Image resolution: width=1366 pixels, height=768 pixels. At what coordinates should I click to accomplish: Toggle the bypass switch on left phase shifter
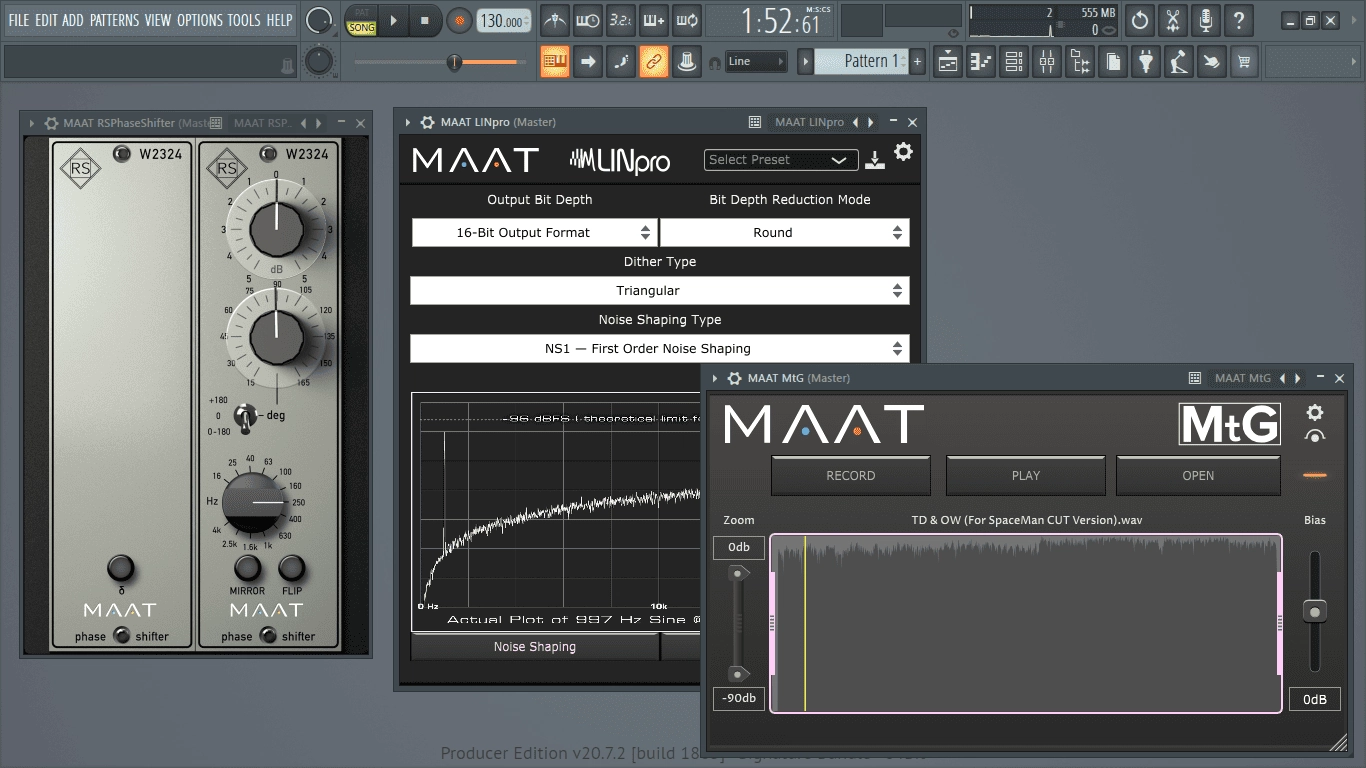point(122,635)
